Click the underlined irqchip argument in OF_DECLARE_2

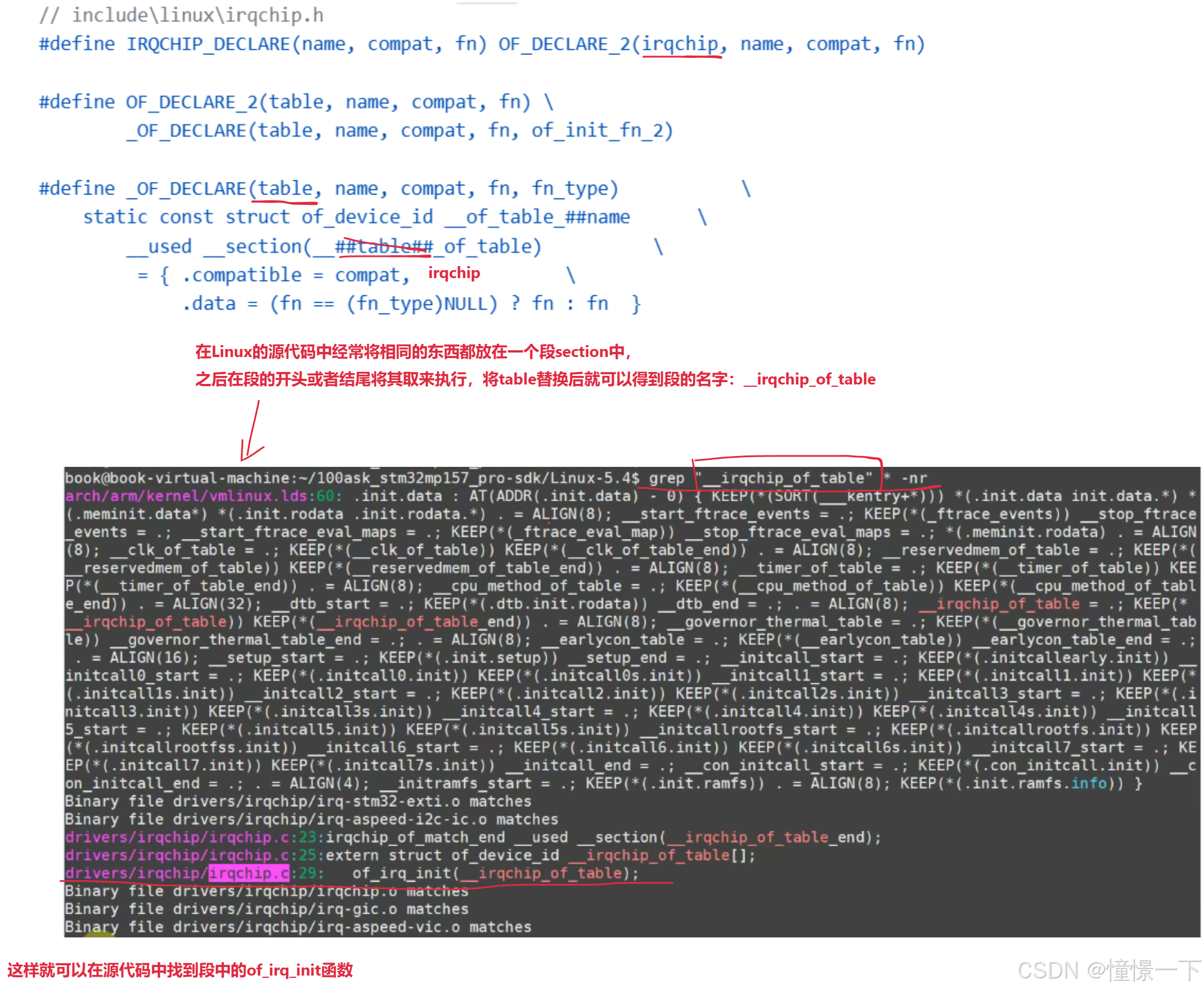click(680, 44)
